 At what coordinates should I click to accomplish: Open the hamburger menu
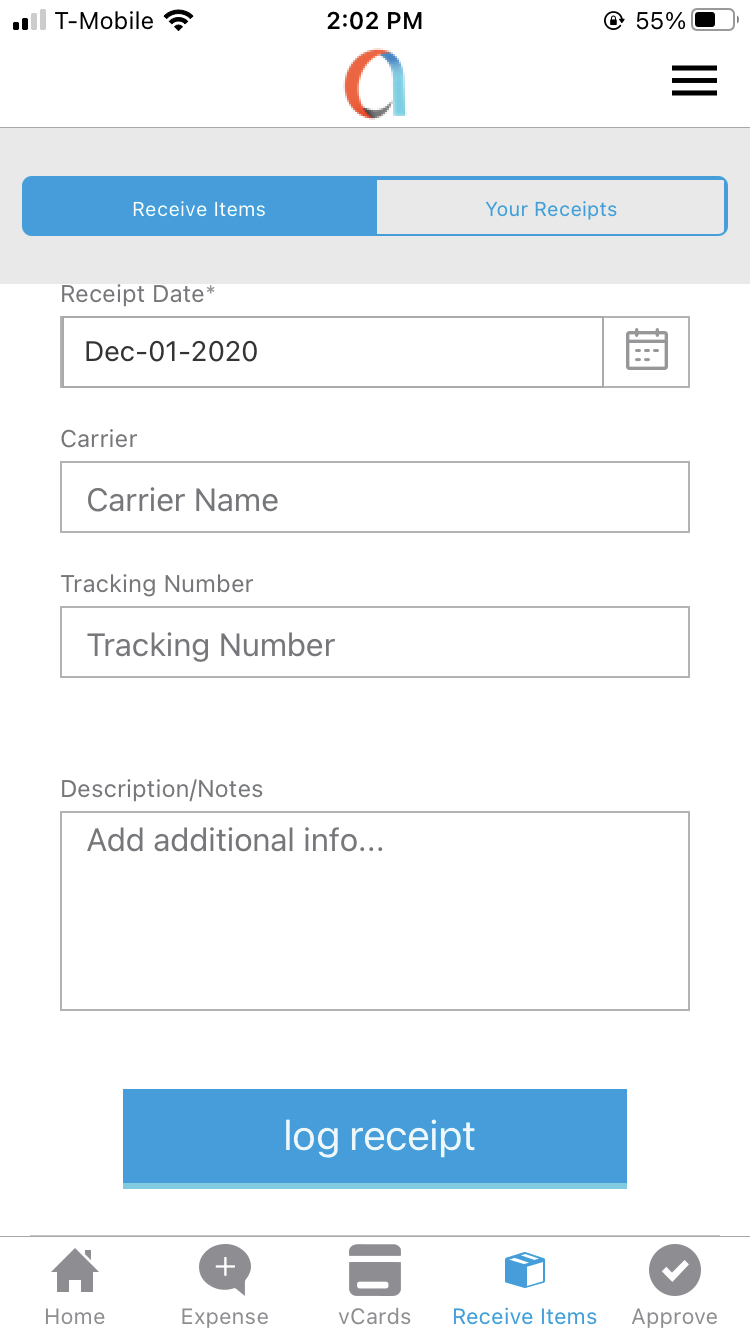(694, 81)
